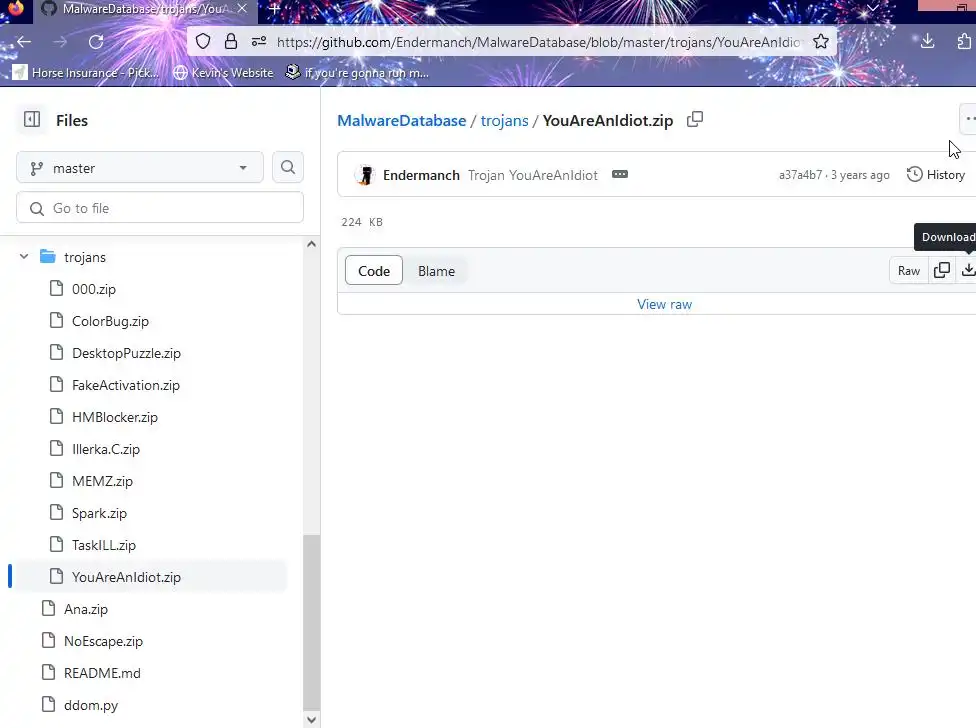Screen dimensions: 976x728
Task: Collapse the trojans folder chevron
Action: 24,256
